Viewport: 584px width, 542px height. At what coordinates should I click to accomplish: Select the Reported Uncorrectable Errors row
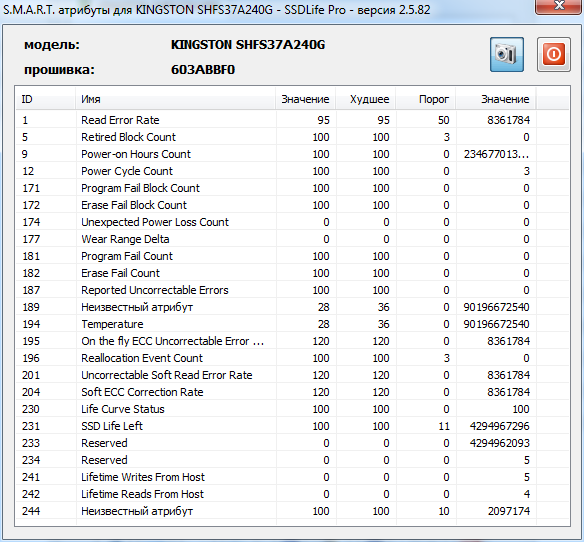292,290
